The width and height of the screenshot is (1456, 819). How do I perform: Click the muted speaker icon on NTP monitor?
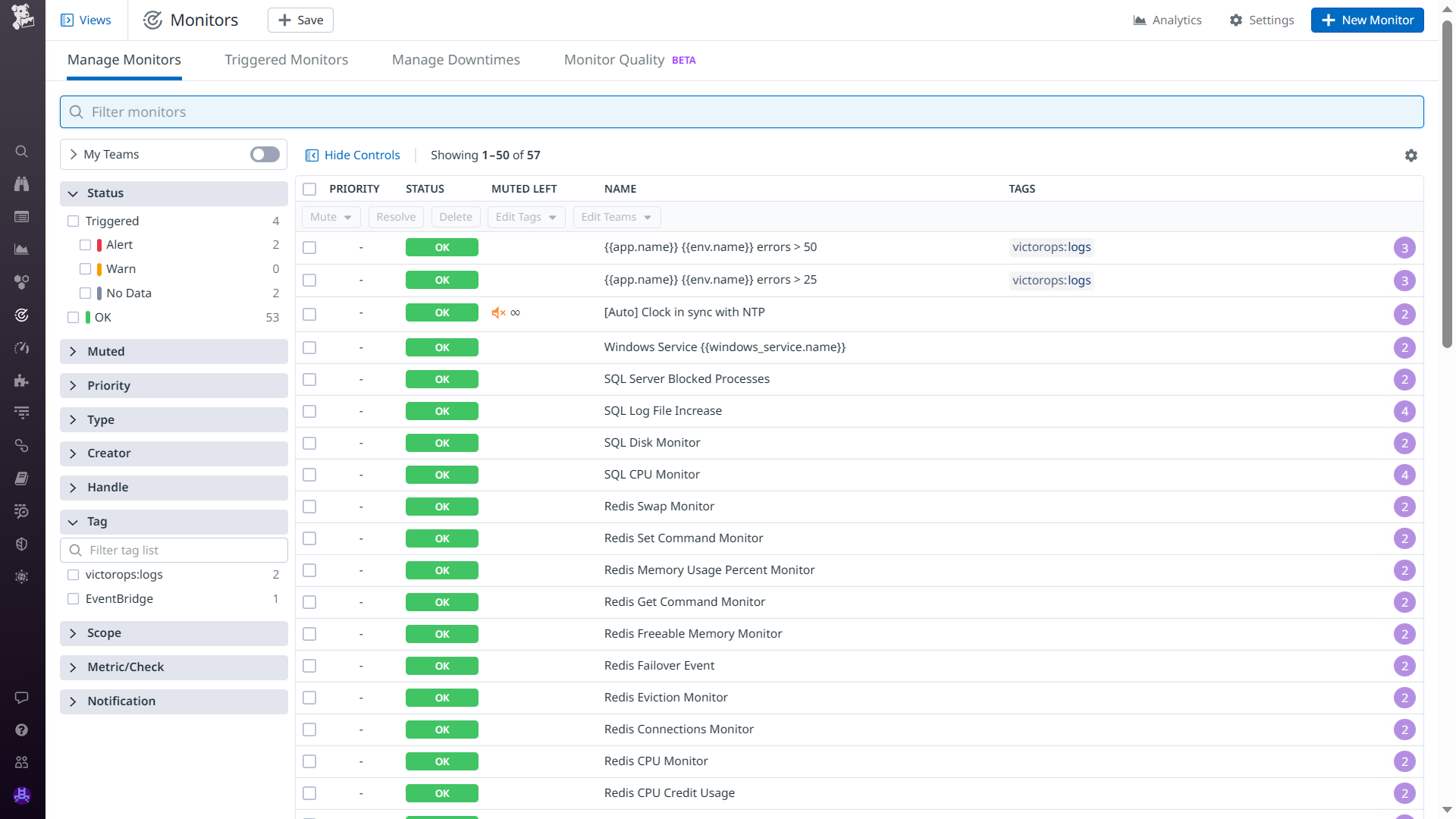click(x=498, y=313)
